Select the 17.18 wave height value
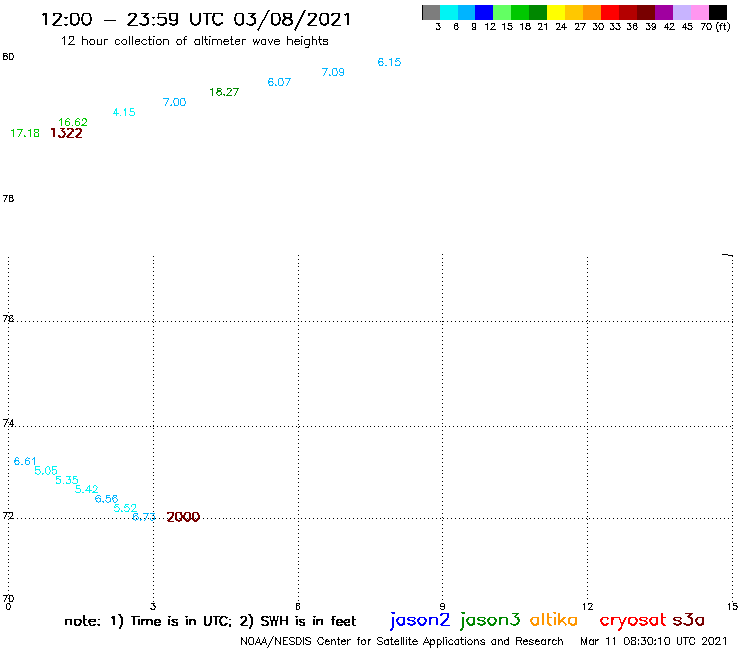740x650 pixels. coord(25,133)
